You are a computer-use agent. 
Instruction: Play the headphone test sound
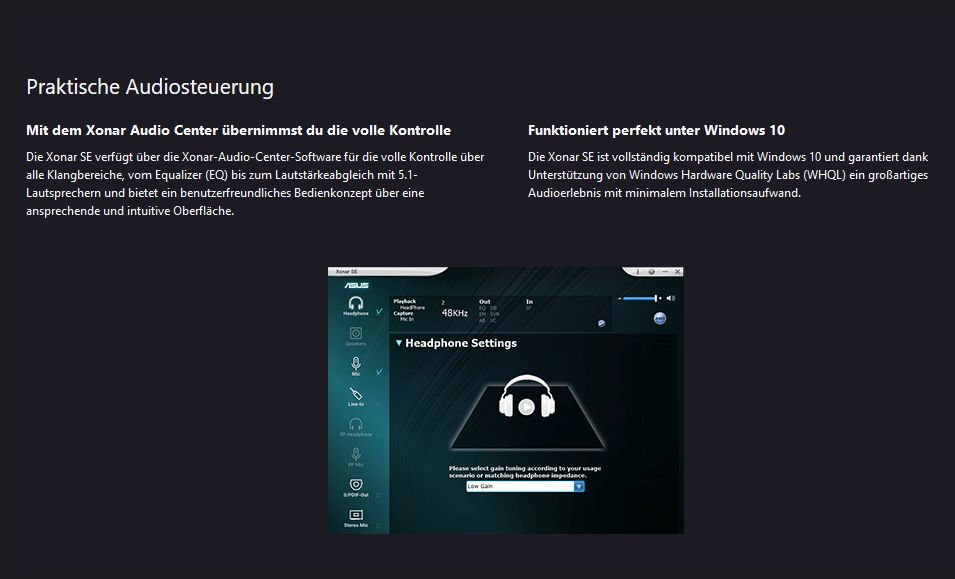pos(527,407)
